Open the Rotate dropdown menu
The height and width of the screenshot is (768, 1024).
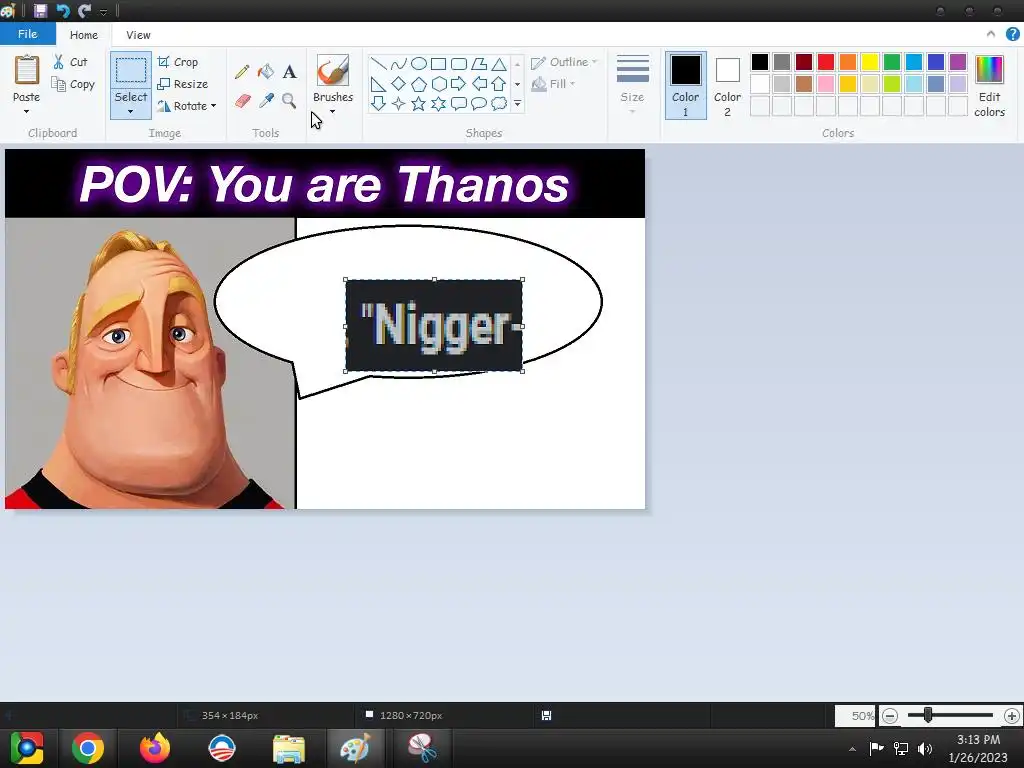[186, 106]
